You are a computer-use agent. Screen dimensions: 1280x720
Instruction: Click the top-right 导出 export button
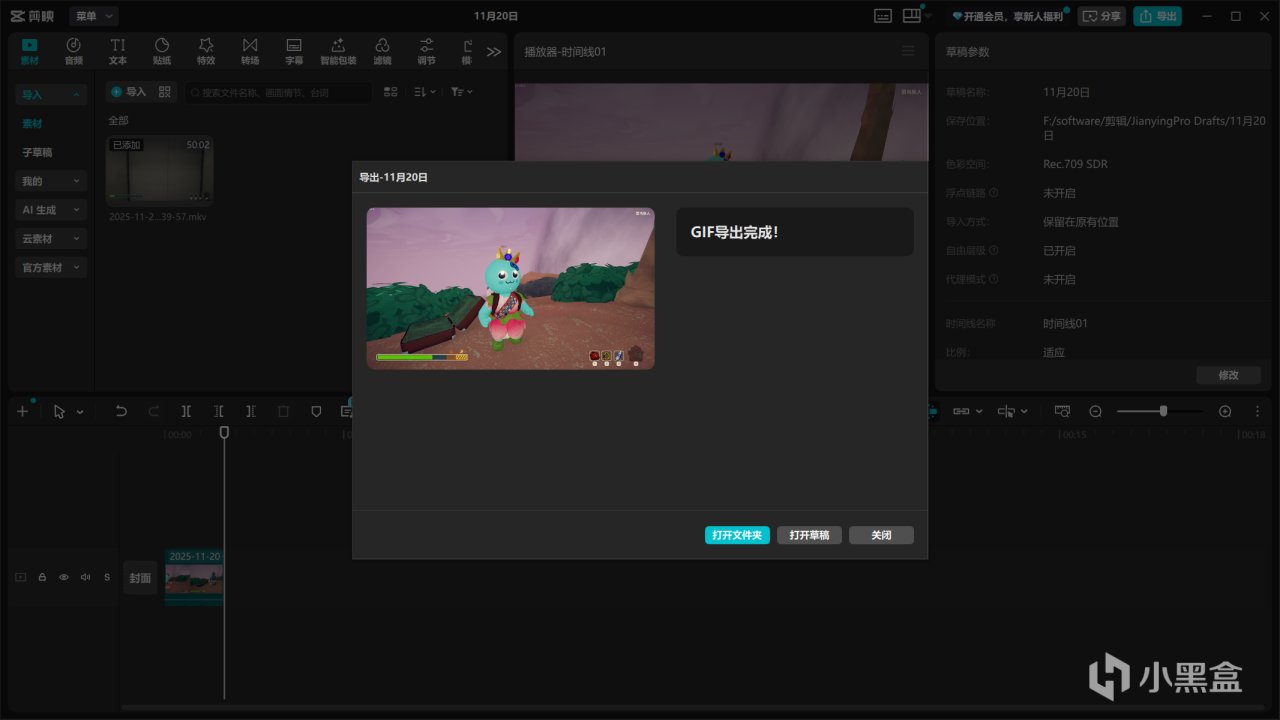coord(1157,16)
